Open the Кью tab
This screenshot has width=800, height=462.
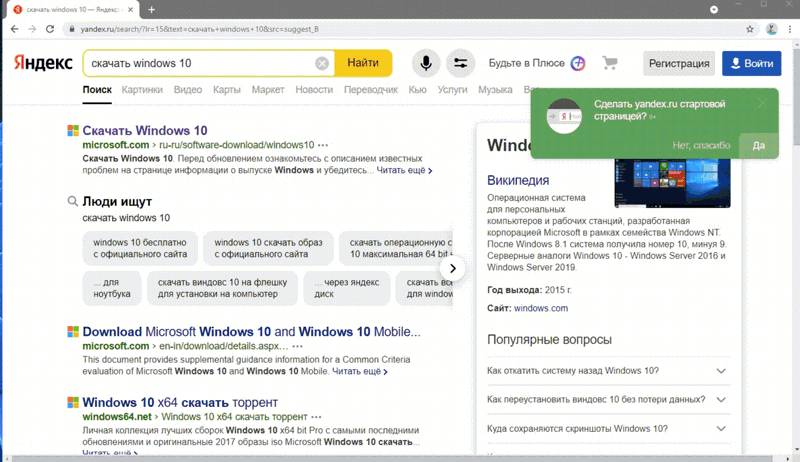(417, 90)
